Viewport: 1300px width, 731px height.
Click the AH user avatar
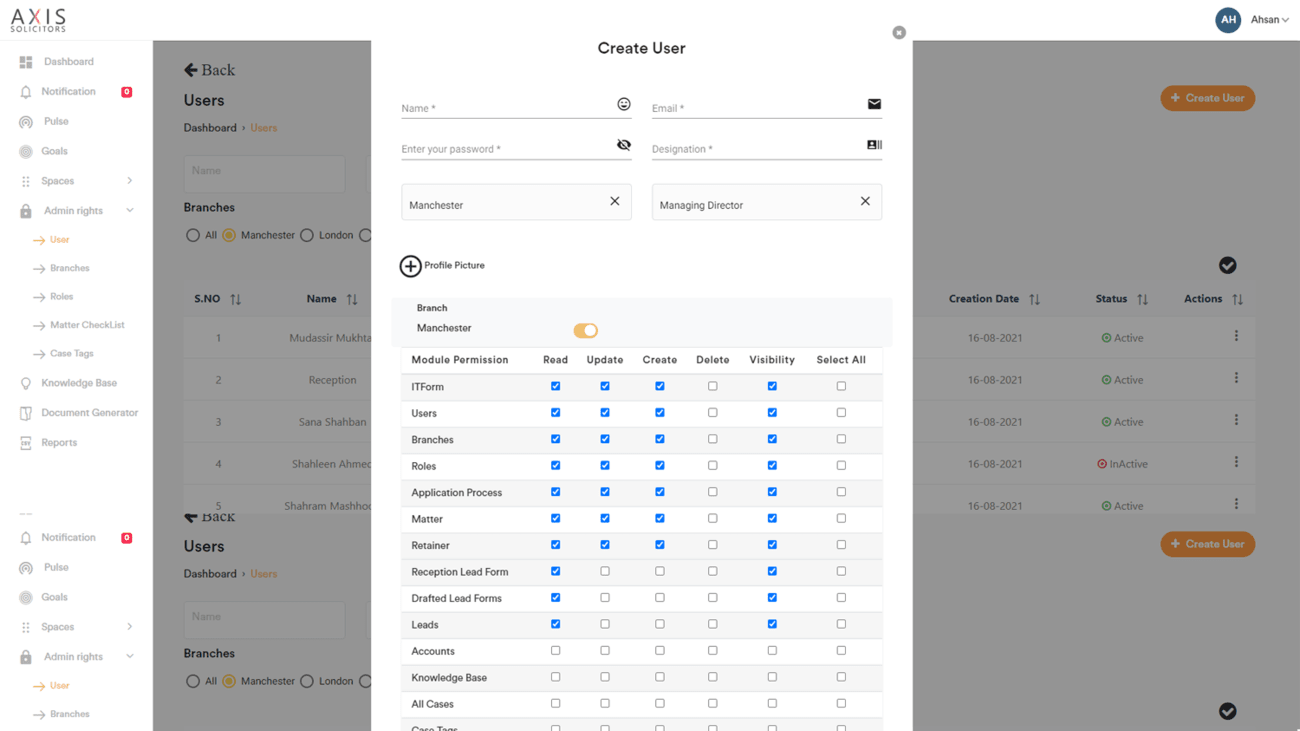[x=1228, y=19]
